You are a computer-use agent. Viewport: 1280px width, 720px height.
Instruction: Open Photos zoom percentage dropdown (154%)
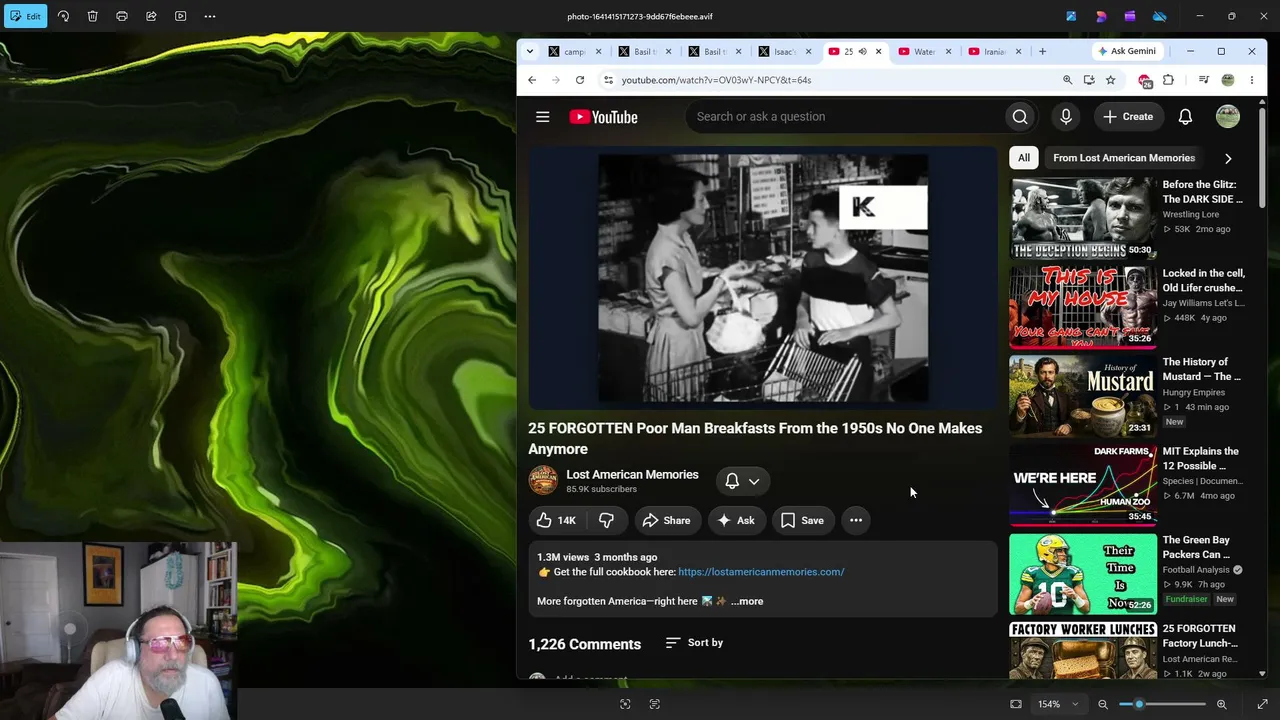pyautogui.click(x=1058, y=704)
